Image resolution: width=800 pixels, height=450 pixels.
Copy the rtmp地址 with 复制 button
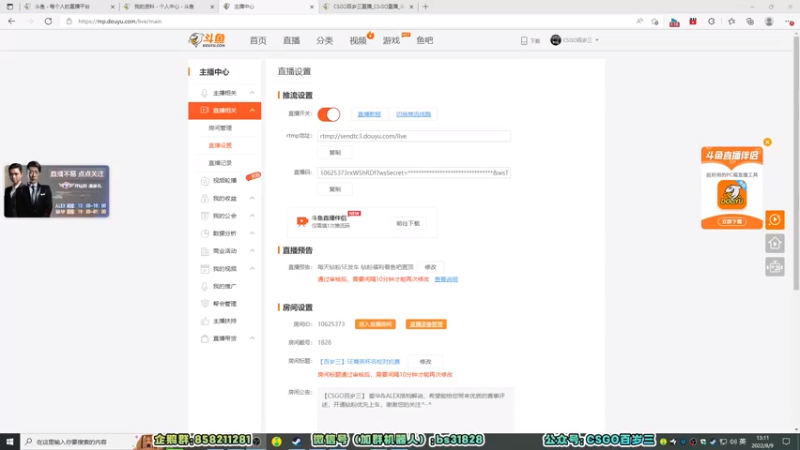335,153
